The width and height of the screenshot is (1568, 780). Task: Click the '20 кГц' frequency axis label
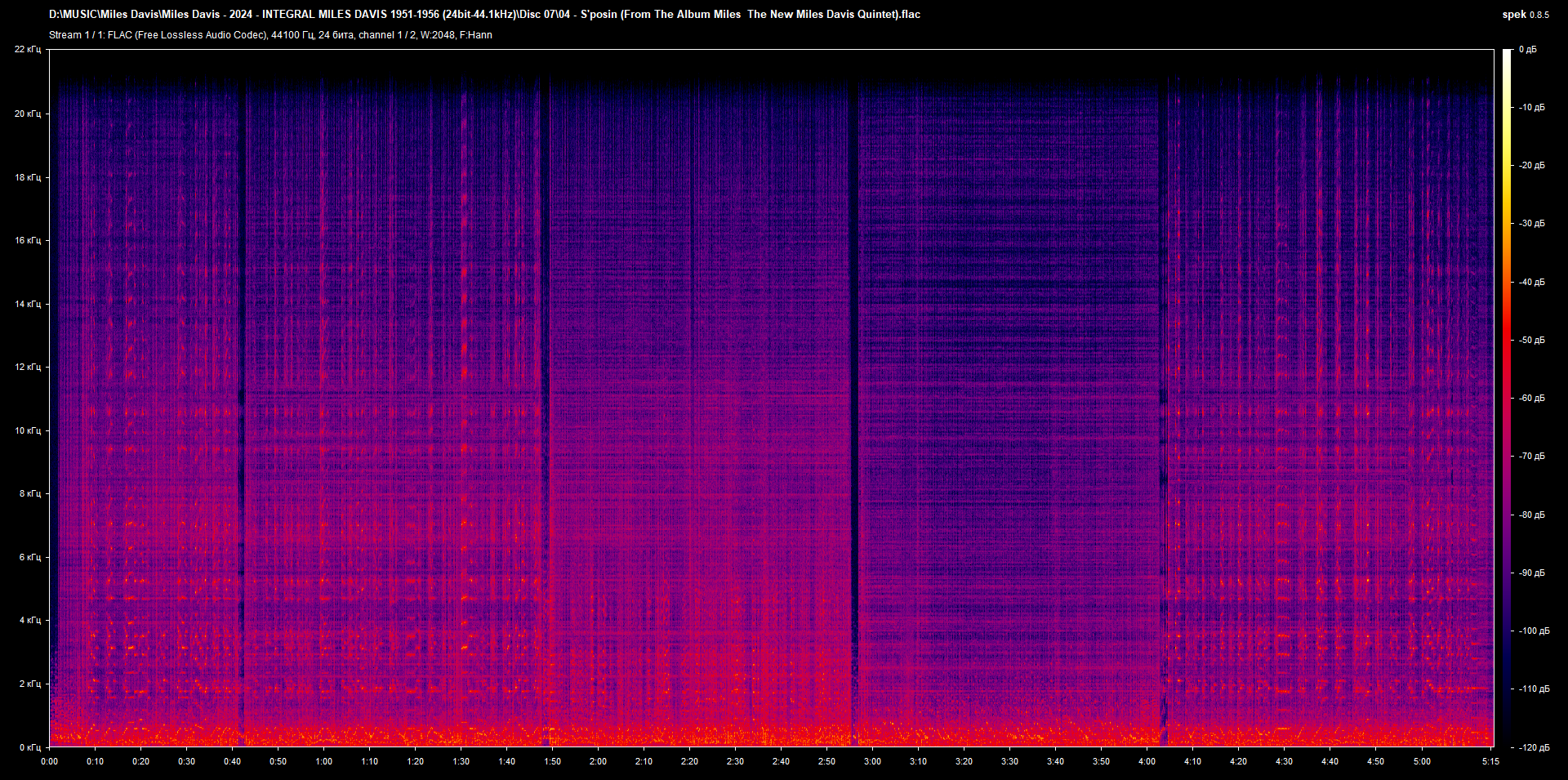click(28, 114)
